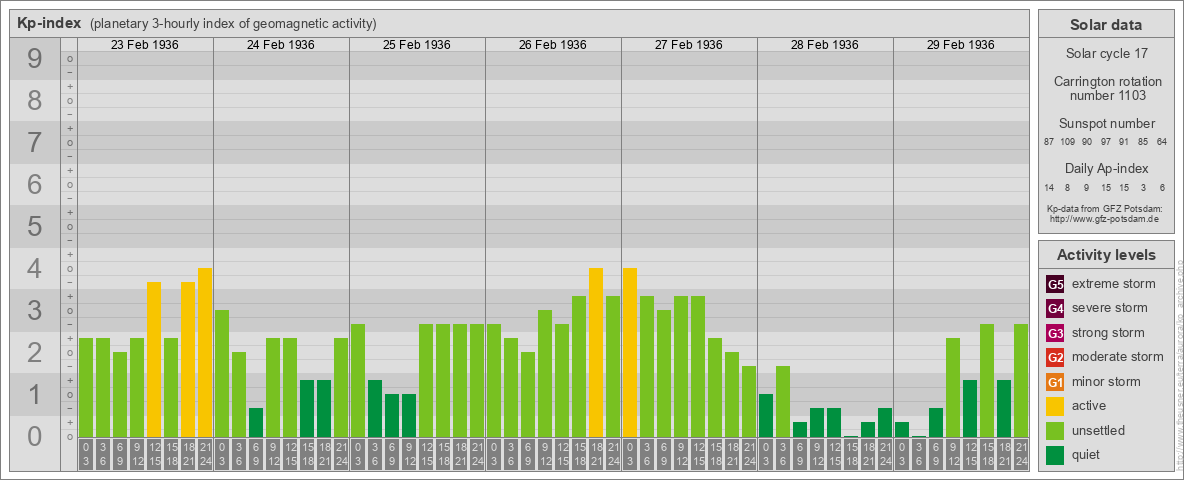This screenshot has width=1184, height=480.
Task: Click the dark green 3-6 bar on 25 Feb
Action: tap(375, 408)
